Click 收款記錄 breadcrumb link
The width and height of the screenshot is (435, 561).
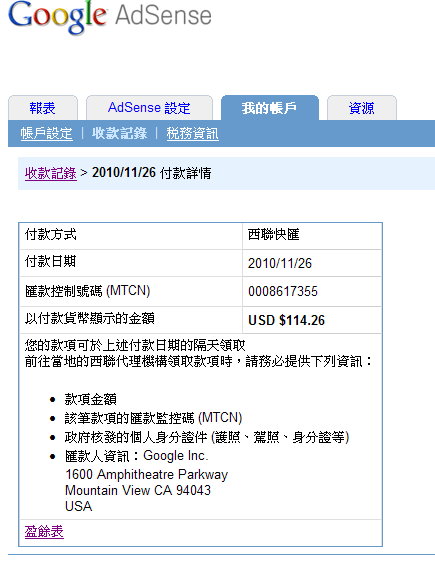coord(51,173)
